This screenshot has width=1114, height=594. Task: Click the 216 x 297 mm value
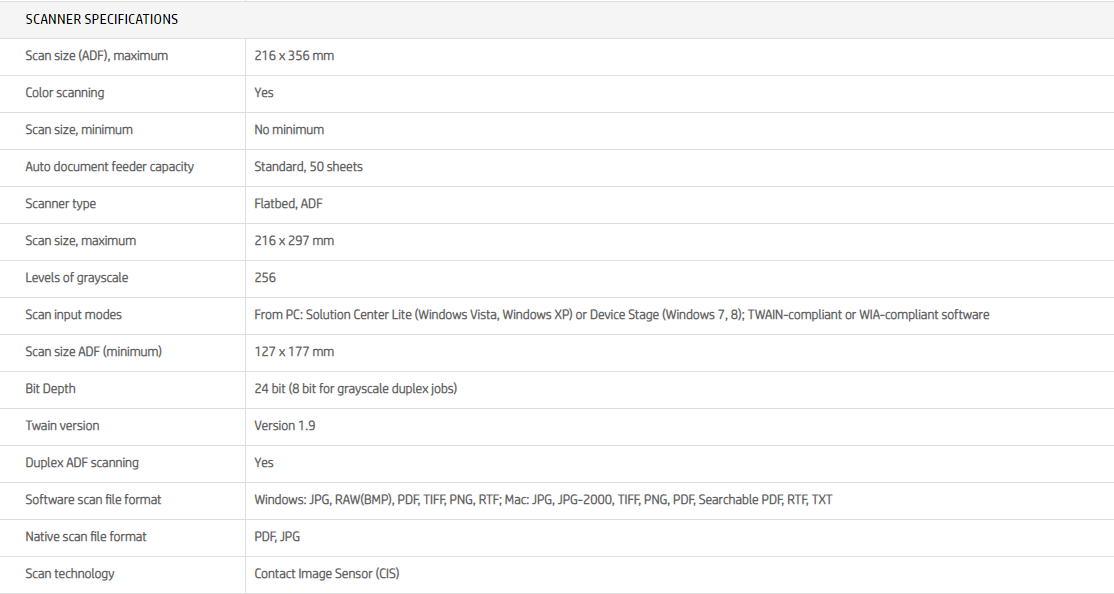point(294,241)
